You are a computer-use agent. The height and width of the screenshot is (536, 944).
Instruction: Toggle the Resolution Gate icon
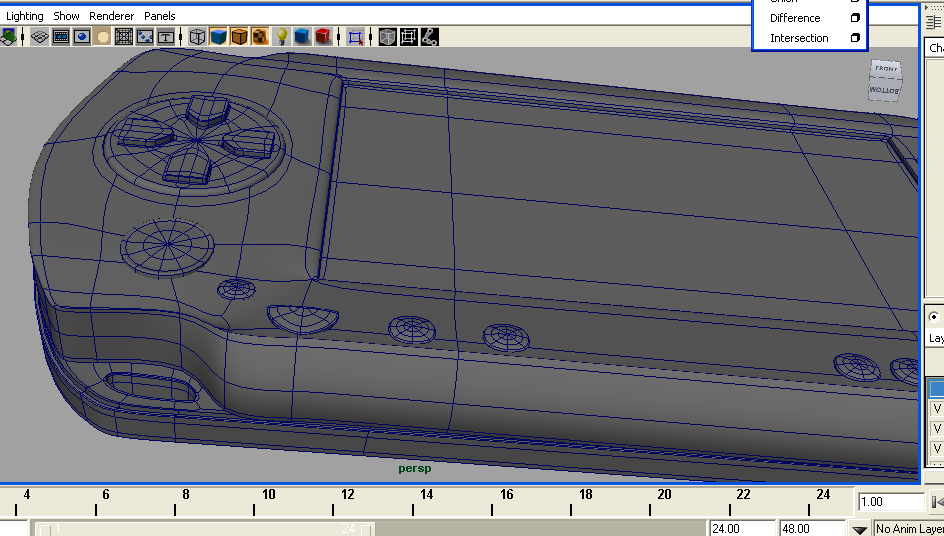[82, 37]
